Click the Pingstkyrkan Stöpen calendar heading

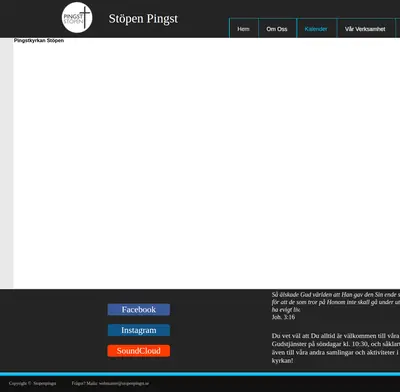(x=39, y=40)
